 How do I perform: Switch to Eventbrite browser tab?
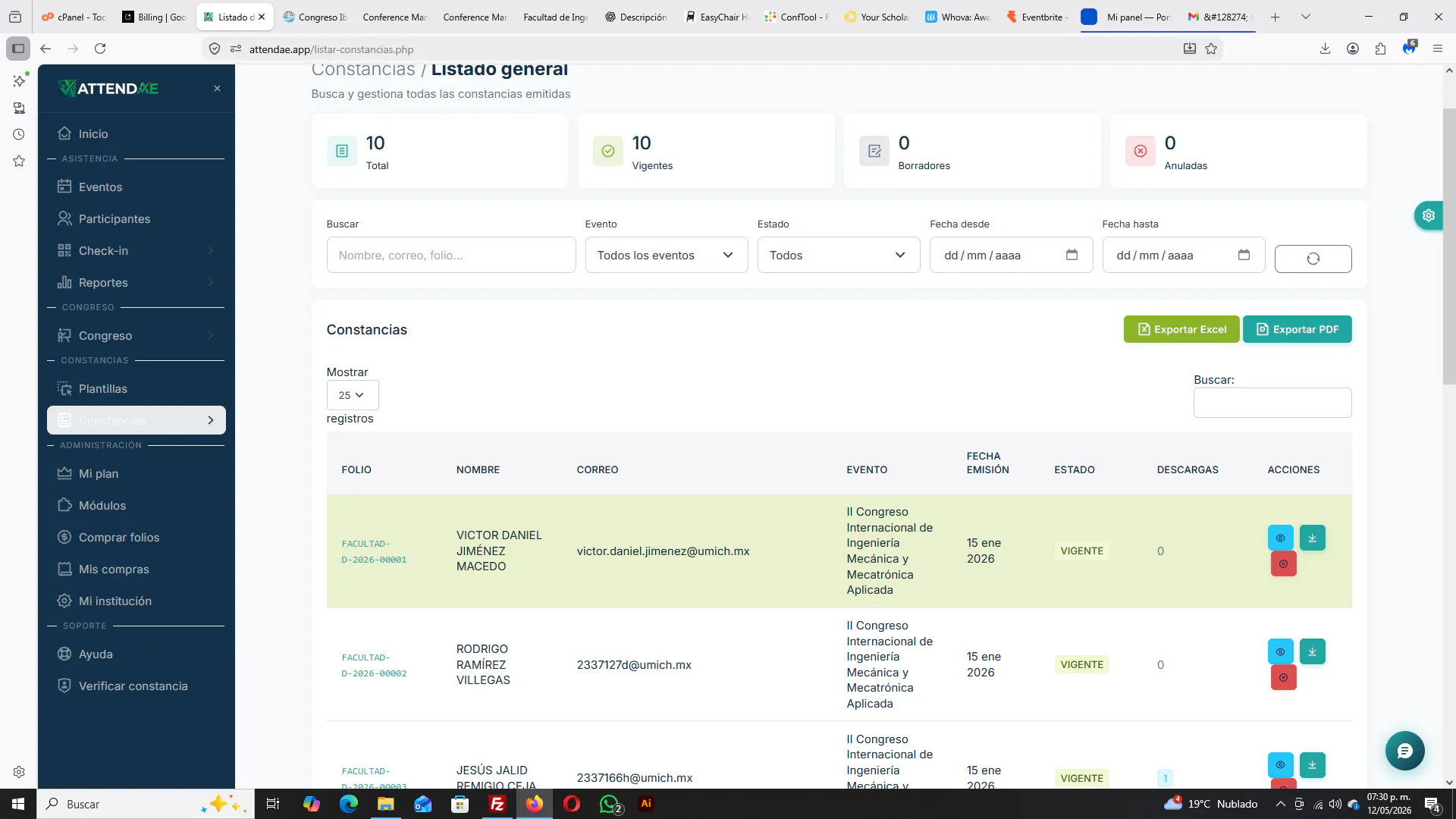click(x=1037, y=17)
